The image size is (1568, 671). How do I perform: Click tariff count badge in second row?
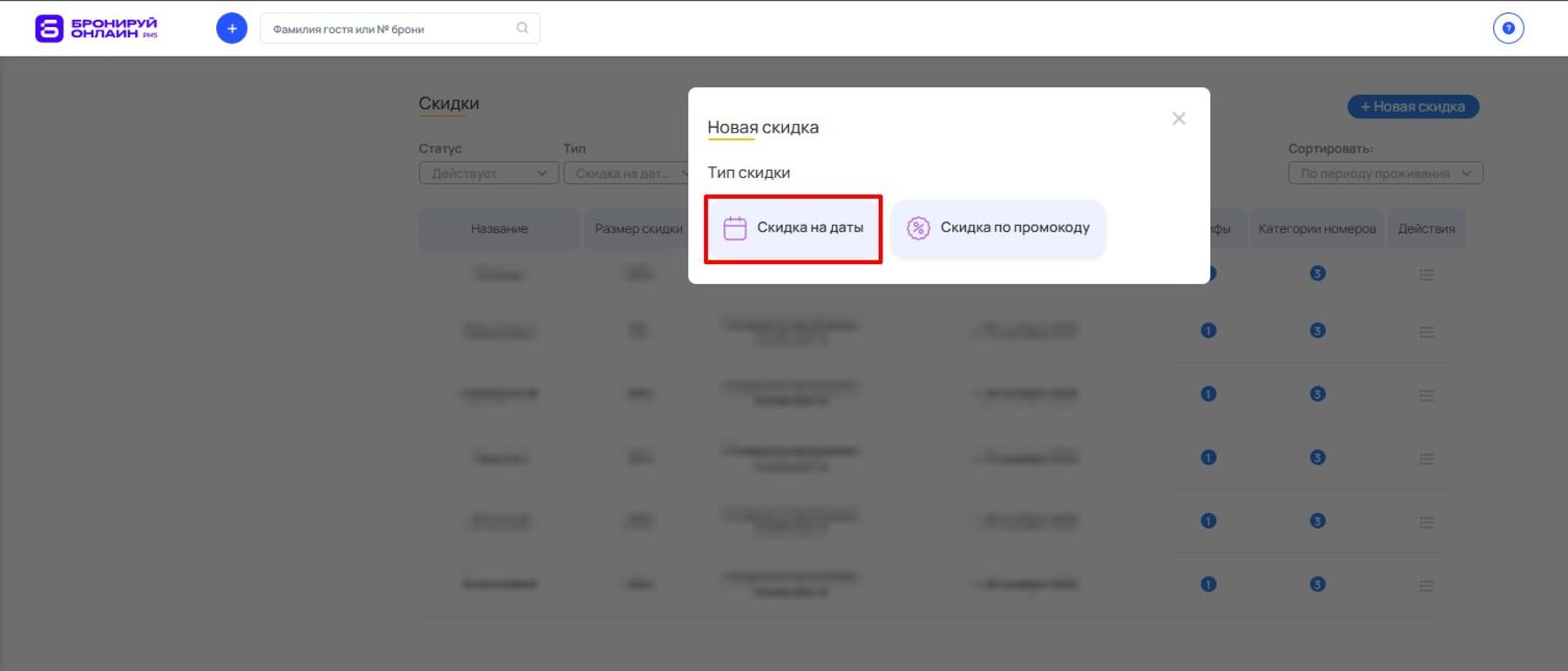tap(1208, 330)
